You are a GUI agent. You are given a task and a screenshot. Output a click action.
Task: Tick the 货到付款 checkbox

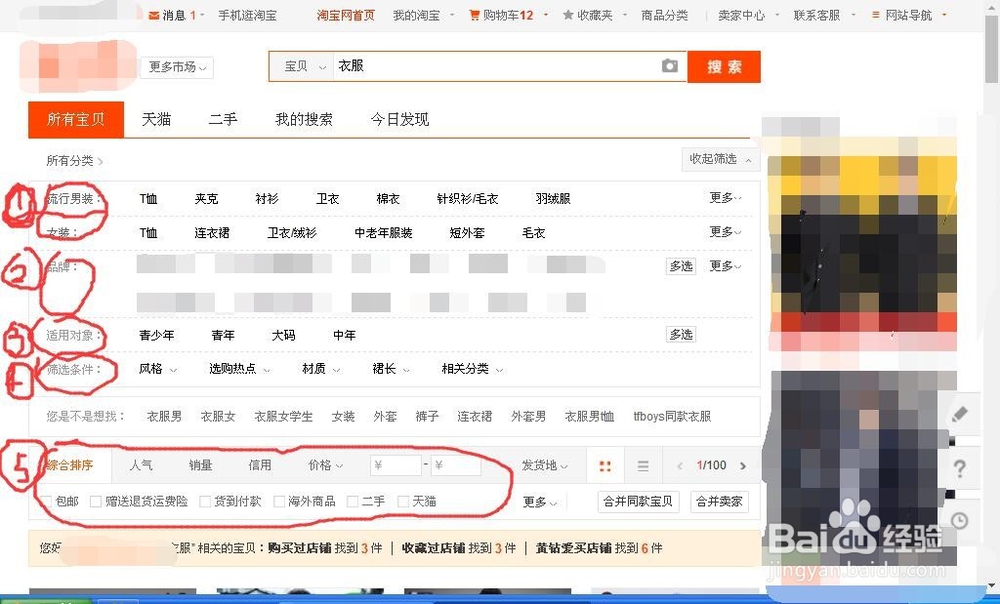(205, 502)
